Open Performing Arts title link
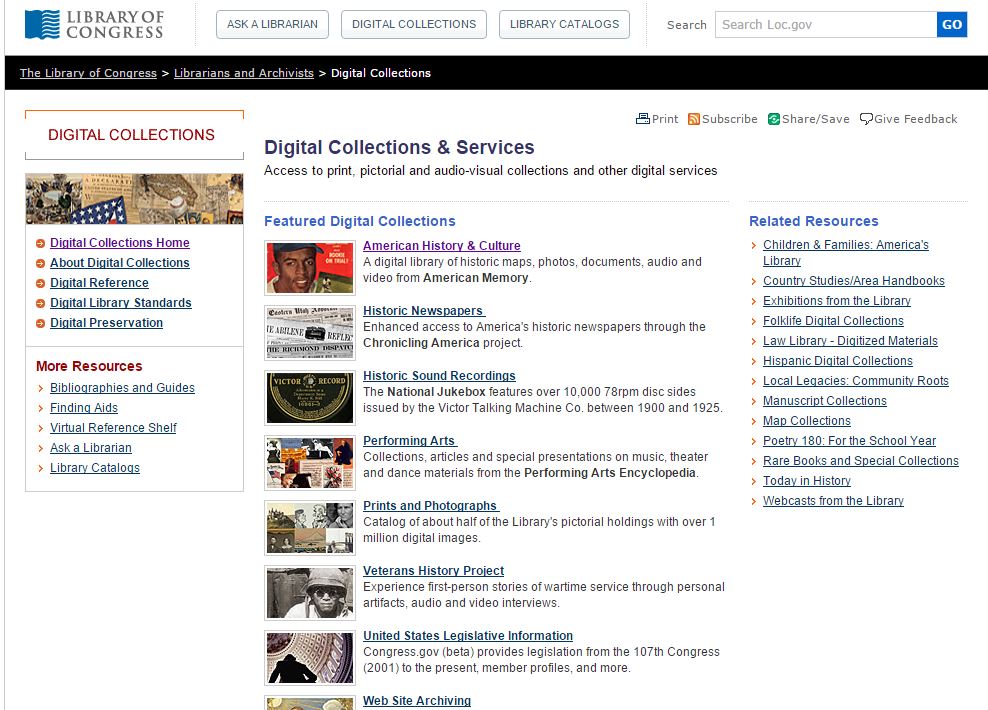This screenshot has width=988, height=710. [x=409, y=440]
